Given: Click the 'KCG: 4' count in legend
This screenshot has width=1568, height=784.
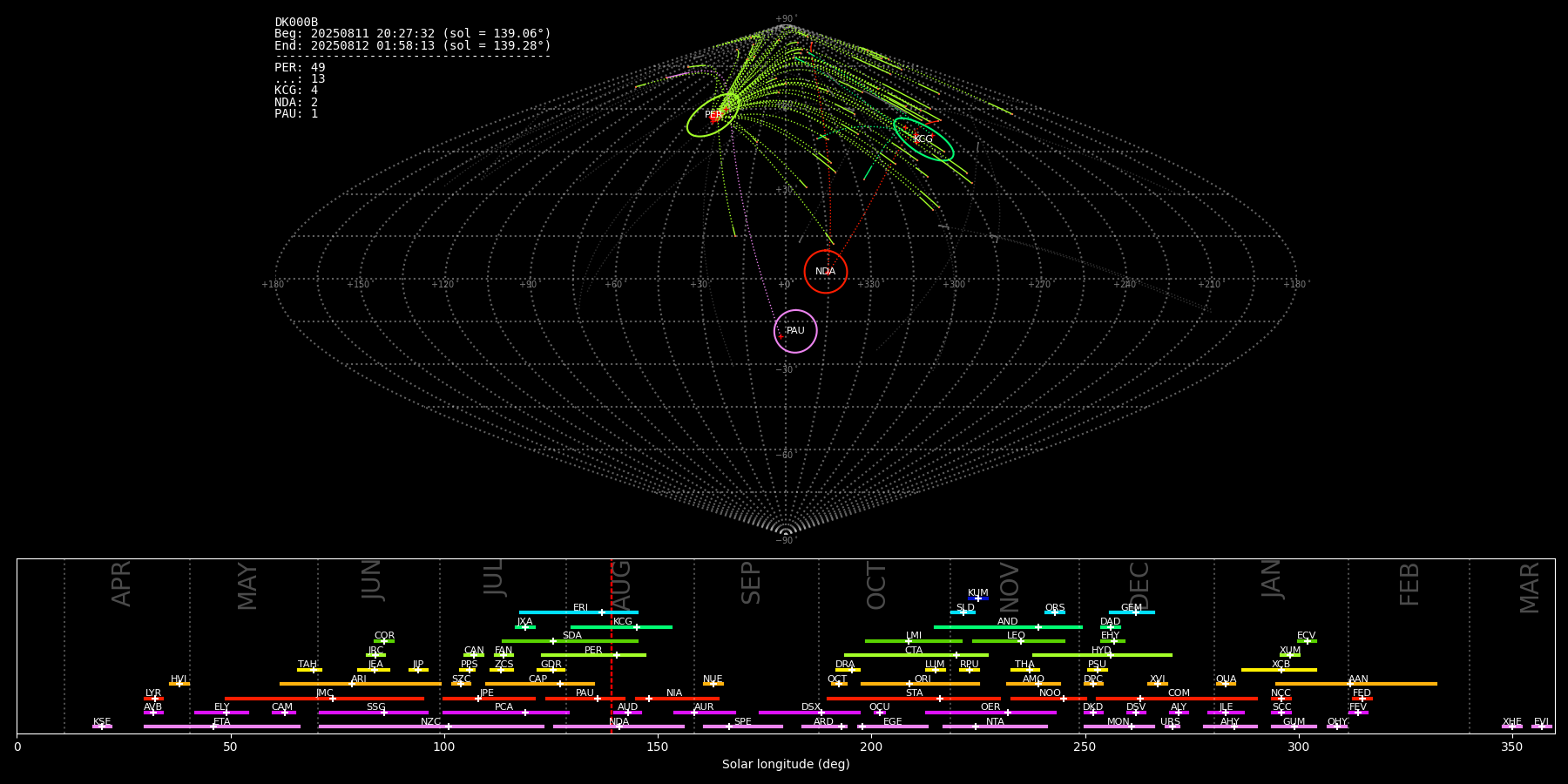Looking at the screenshot, I should 296,90.
